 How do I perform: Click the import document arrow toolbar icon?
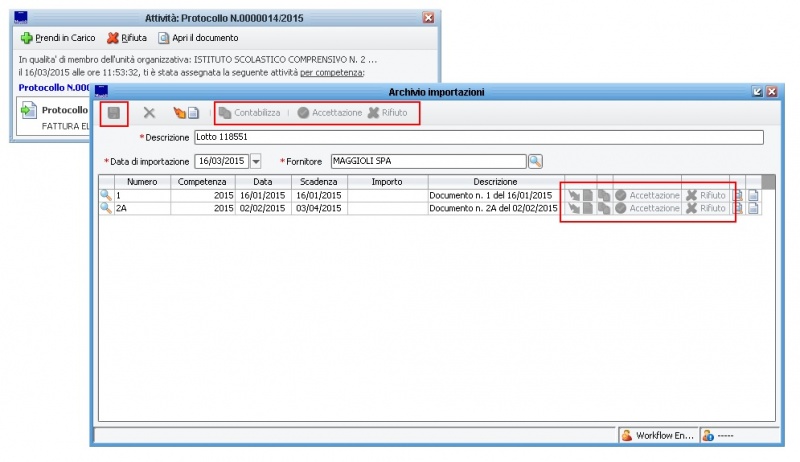186,113
